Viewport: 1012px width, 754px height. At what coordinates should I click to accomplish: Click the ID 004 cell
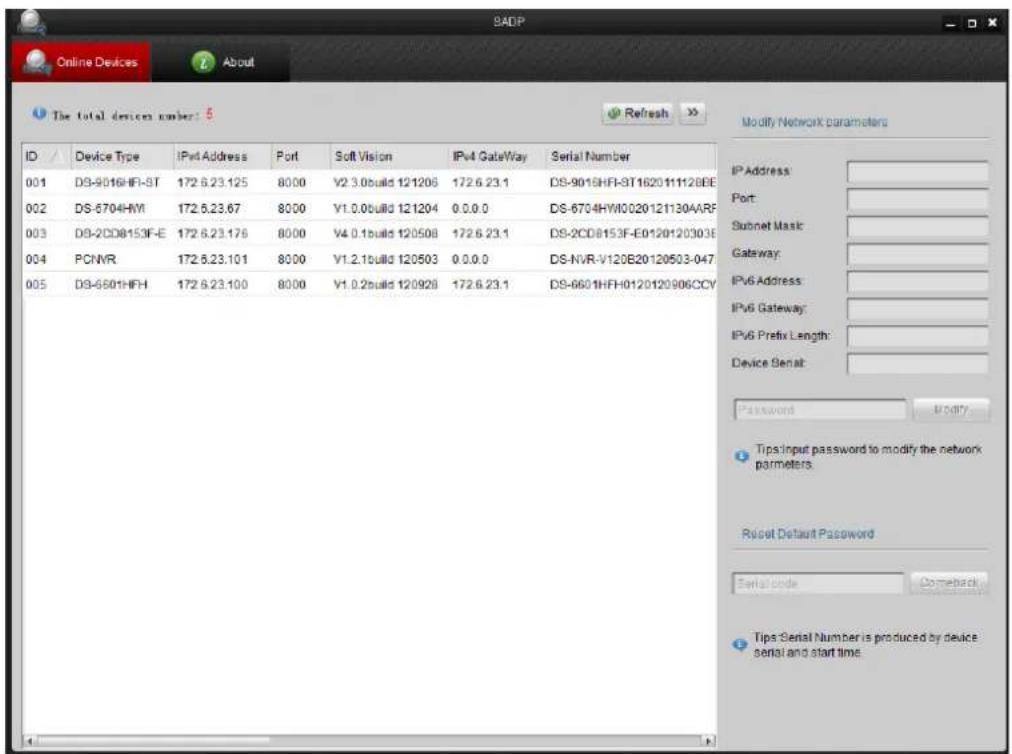(x=36, y=260)
